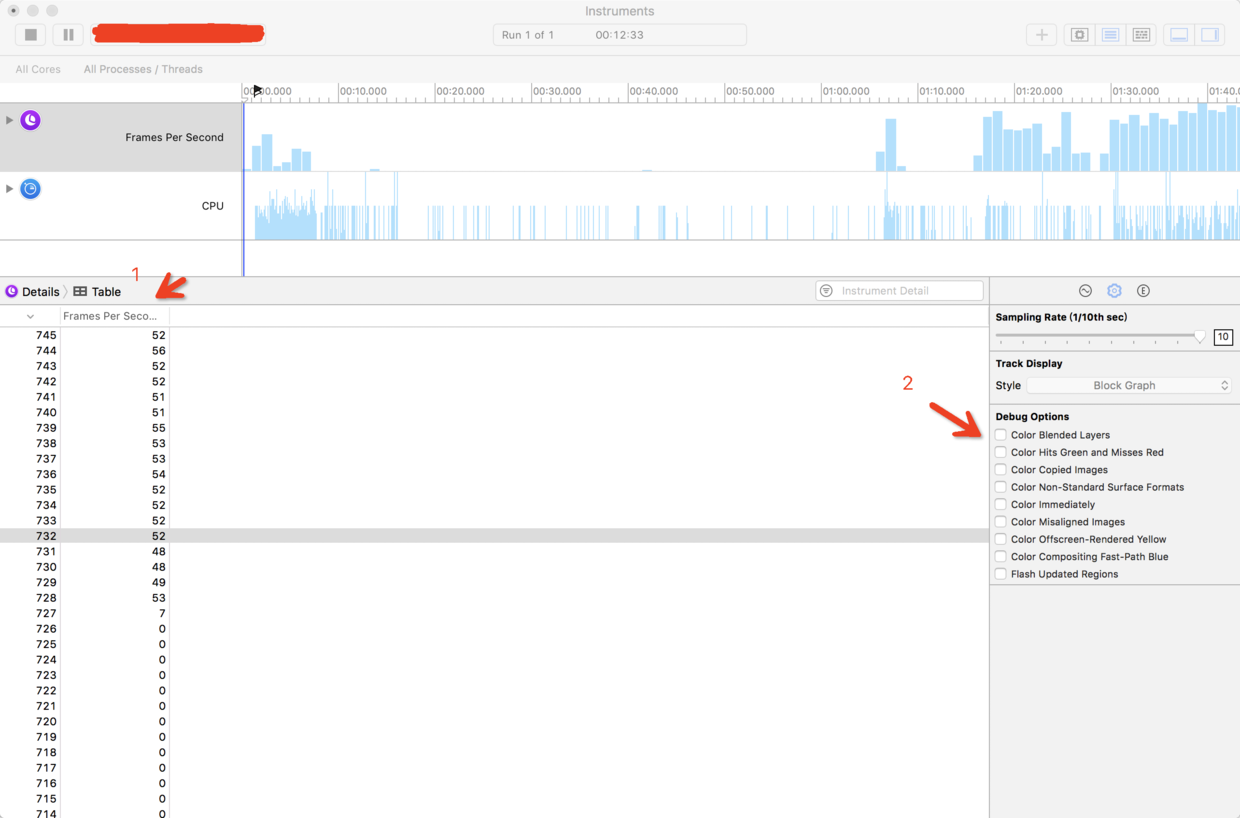1240x818 pixels.
Task: Click the CPU track label
Action: [213, 206]
